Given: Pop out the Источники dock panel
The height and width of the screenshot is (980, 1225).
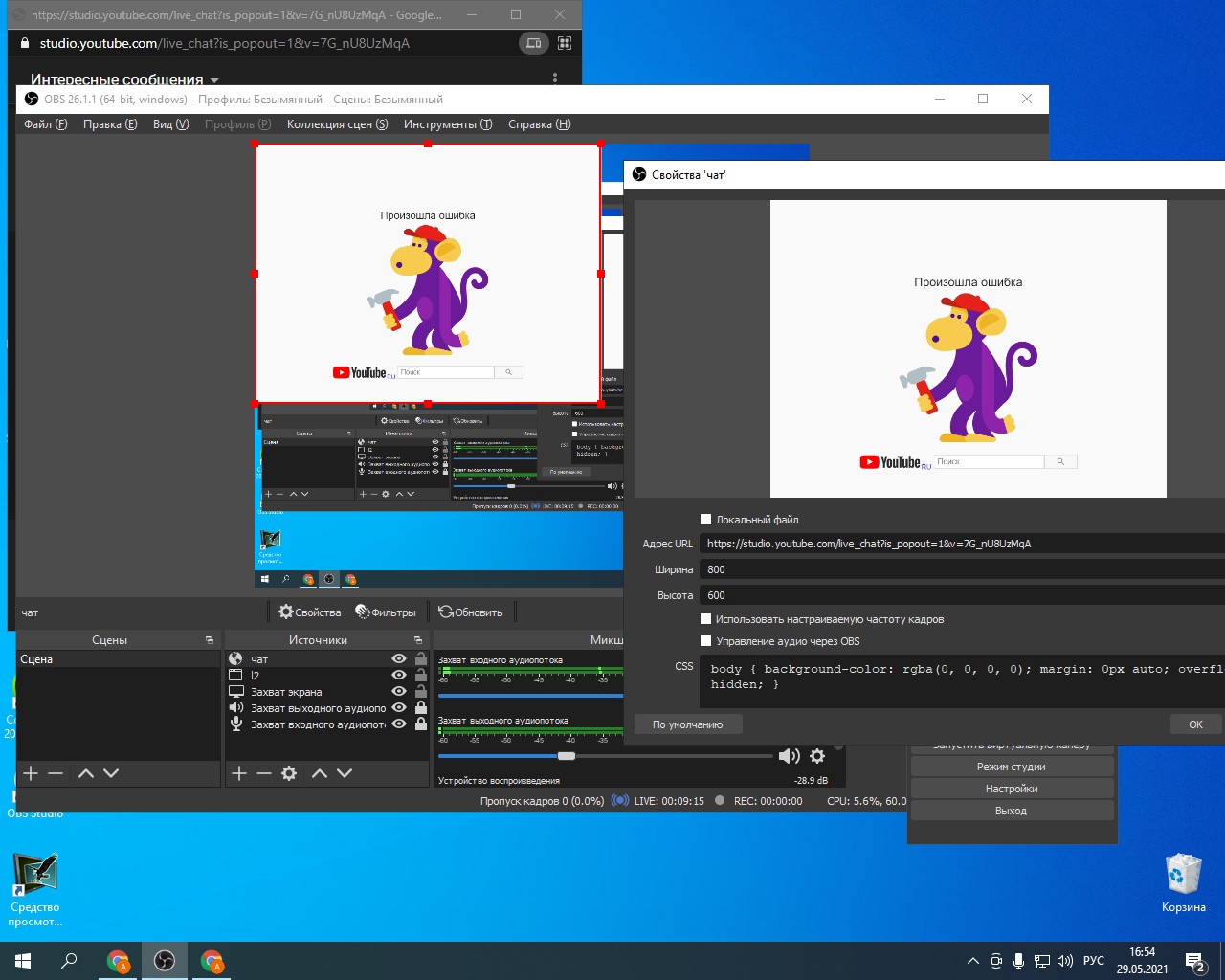Looking at the screenshot, I should pos(418,640).
